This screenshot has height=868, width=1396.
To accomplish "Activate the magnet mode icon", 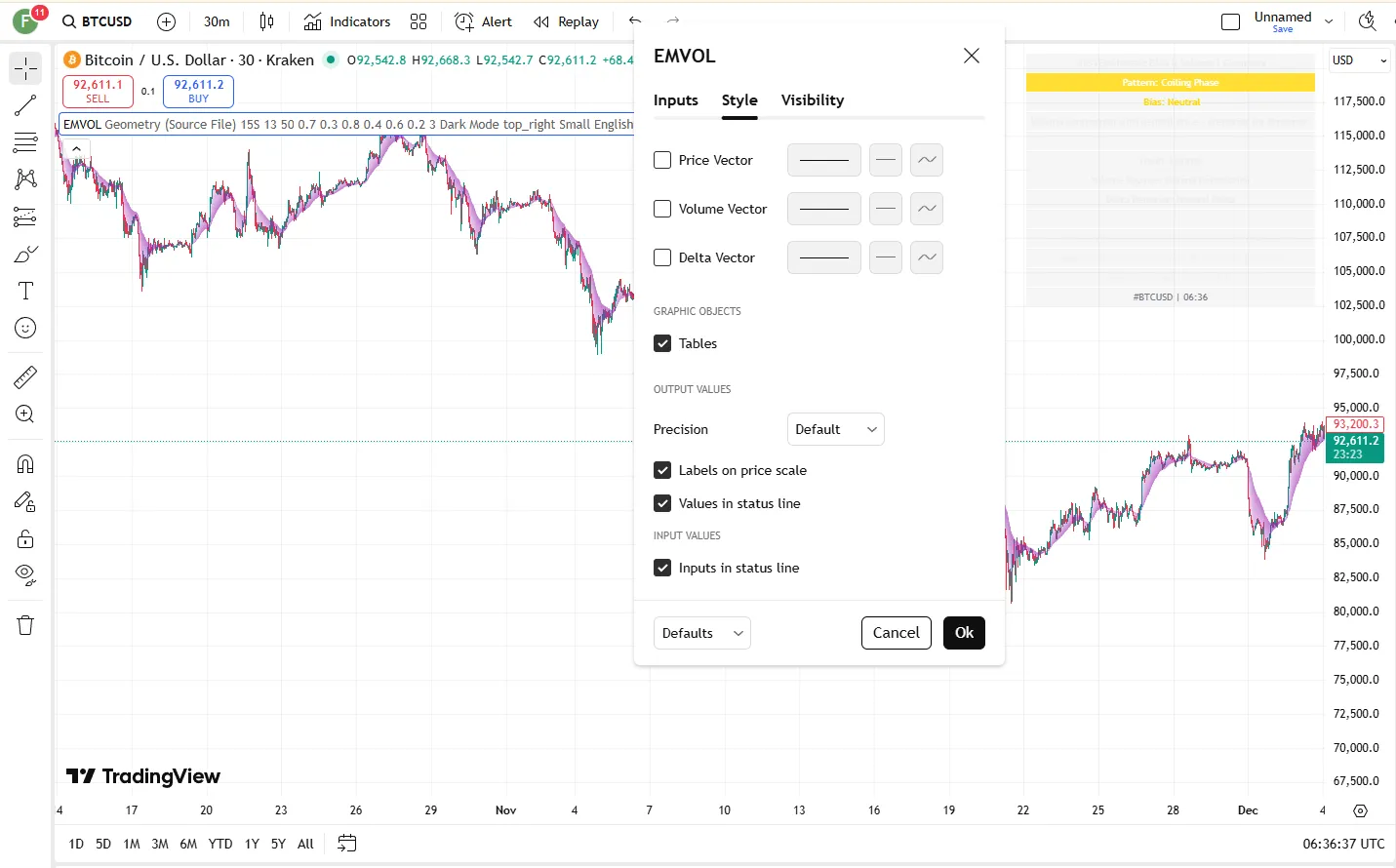I will pos(25,464).
